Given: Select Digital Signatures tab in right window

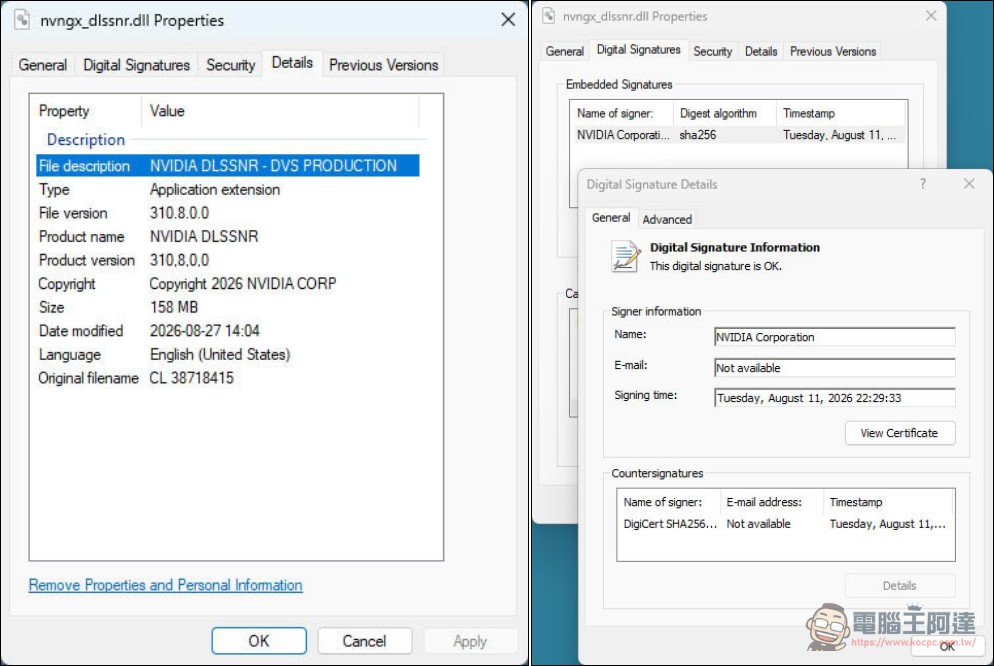Looking at the screenshot, I should 638,49.
